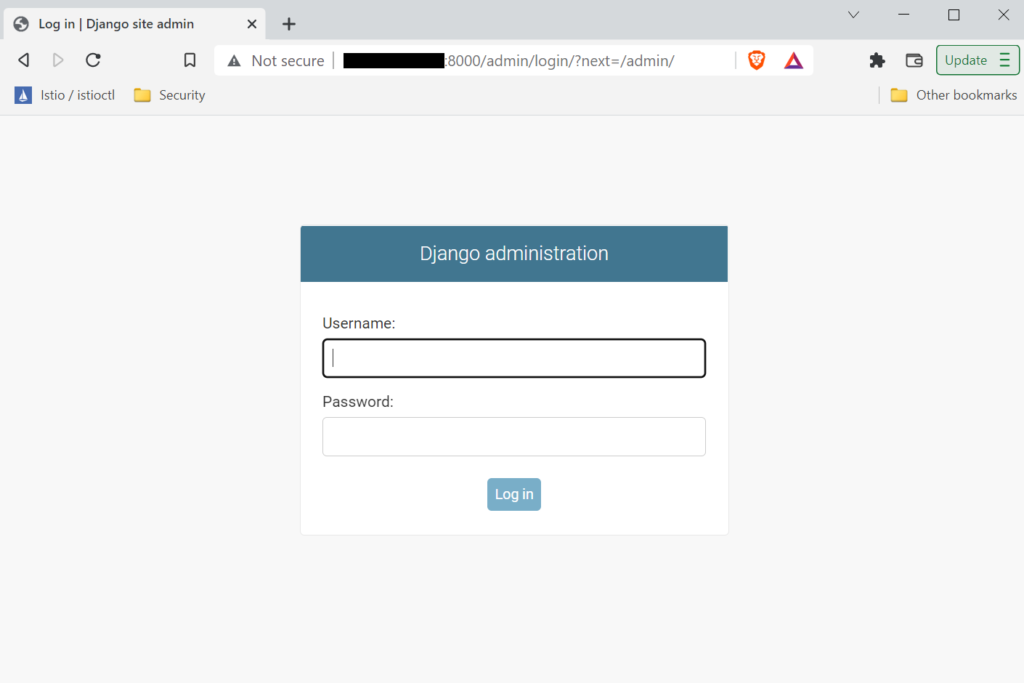1024x683 pixels.
Task: Click the Log in button
Action: (x=513, y=494)
